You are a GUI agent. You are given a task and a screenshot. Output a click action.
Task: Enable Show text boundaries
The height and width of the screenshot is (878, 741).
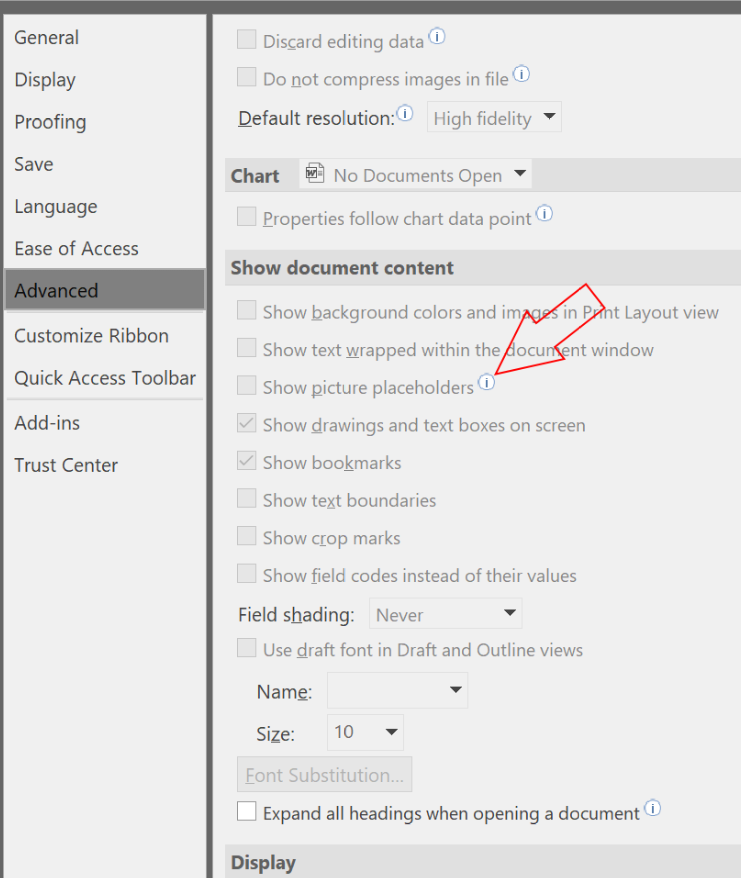tap(246, 498)
